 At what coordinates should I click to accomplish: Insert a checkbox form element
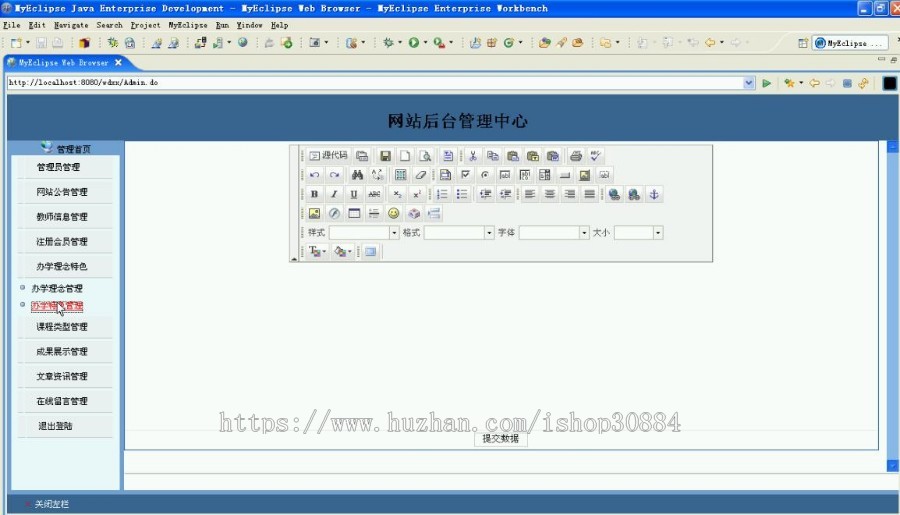point(465,175)
